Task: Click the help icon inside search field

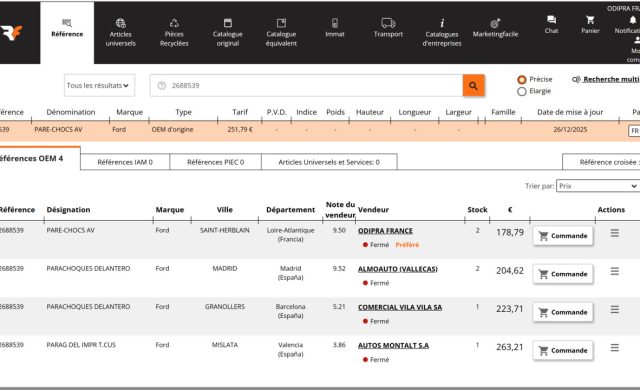Action: (162, 85)
